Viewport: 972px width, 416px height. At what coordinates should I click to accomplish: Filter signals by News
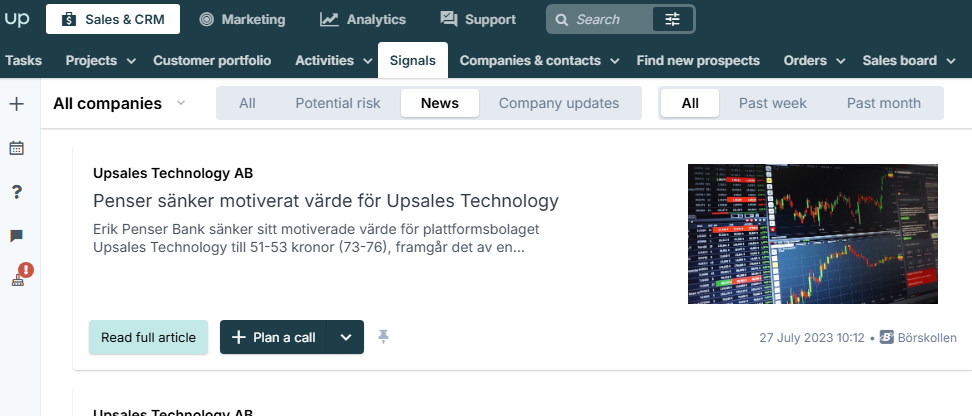click(x=440, y=103)
